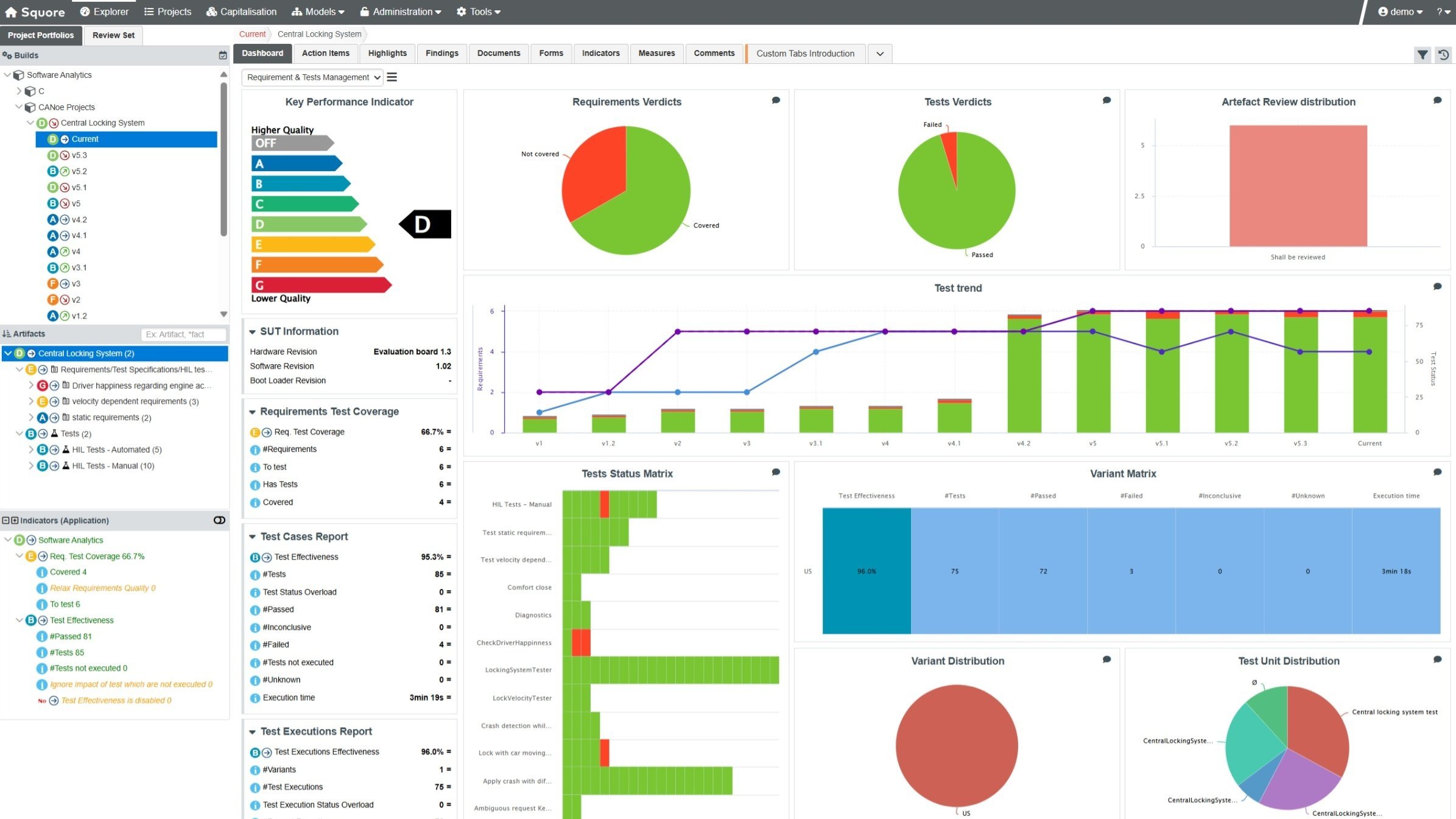
Task: Expand all indicators using plus box icon
Action: [15, 521]
